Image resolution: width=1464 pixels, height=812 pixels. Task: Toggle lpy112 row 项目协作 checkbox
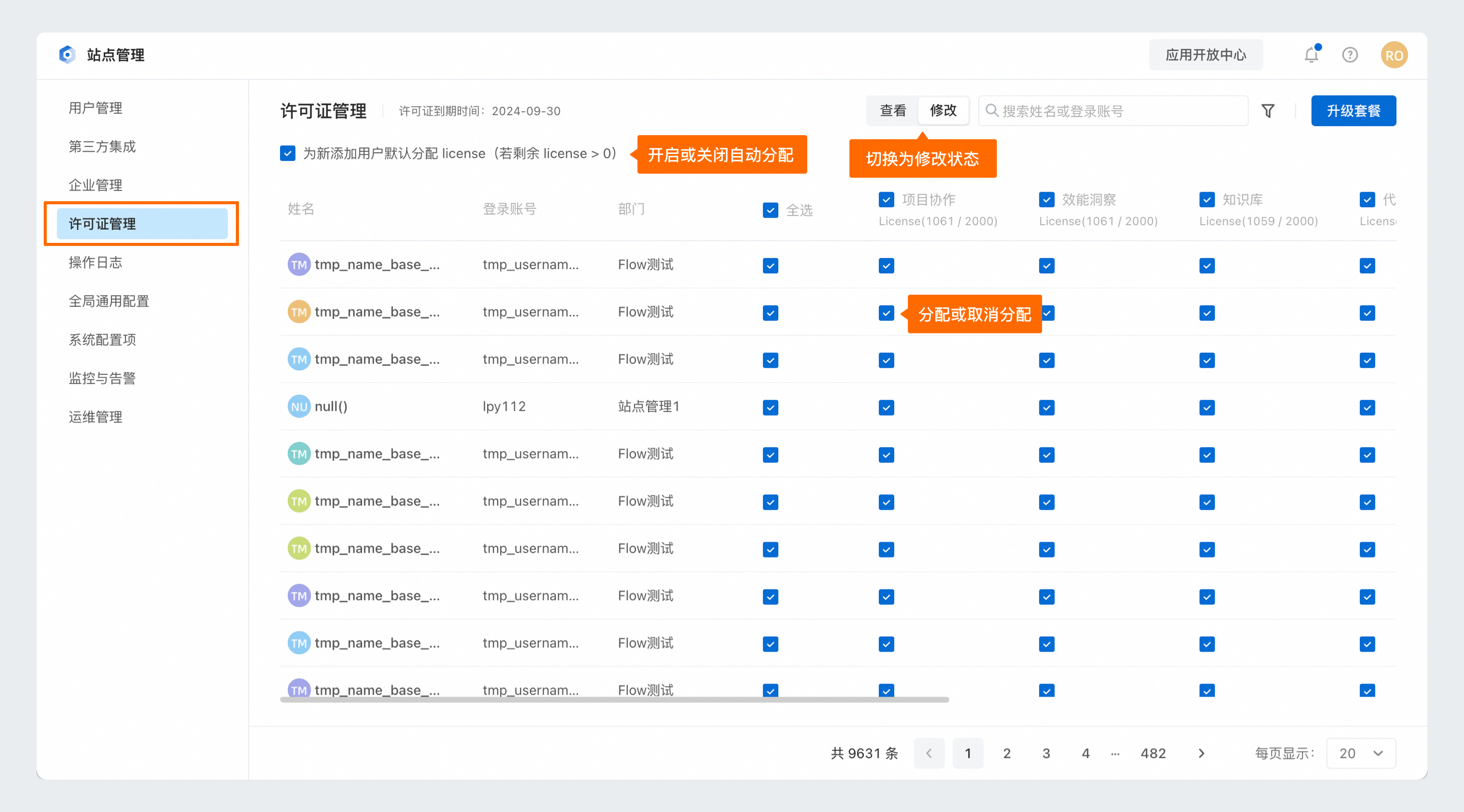pos(887,408)
